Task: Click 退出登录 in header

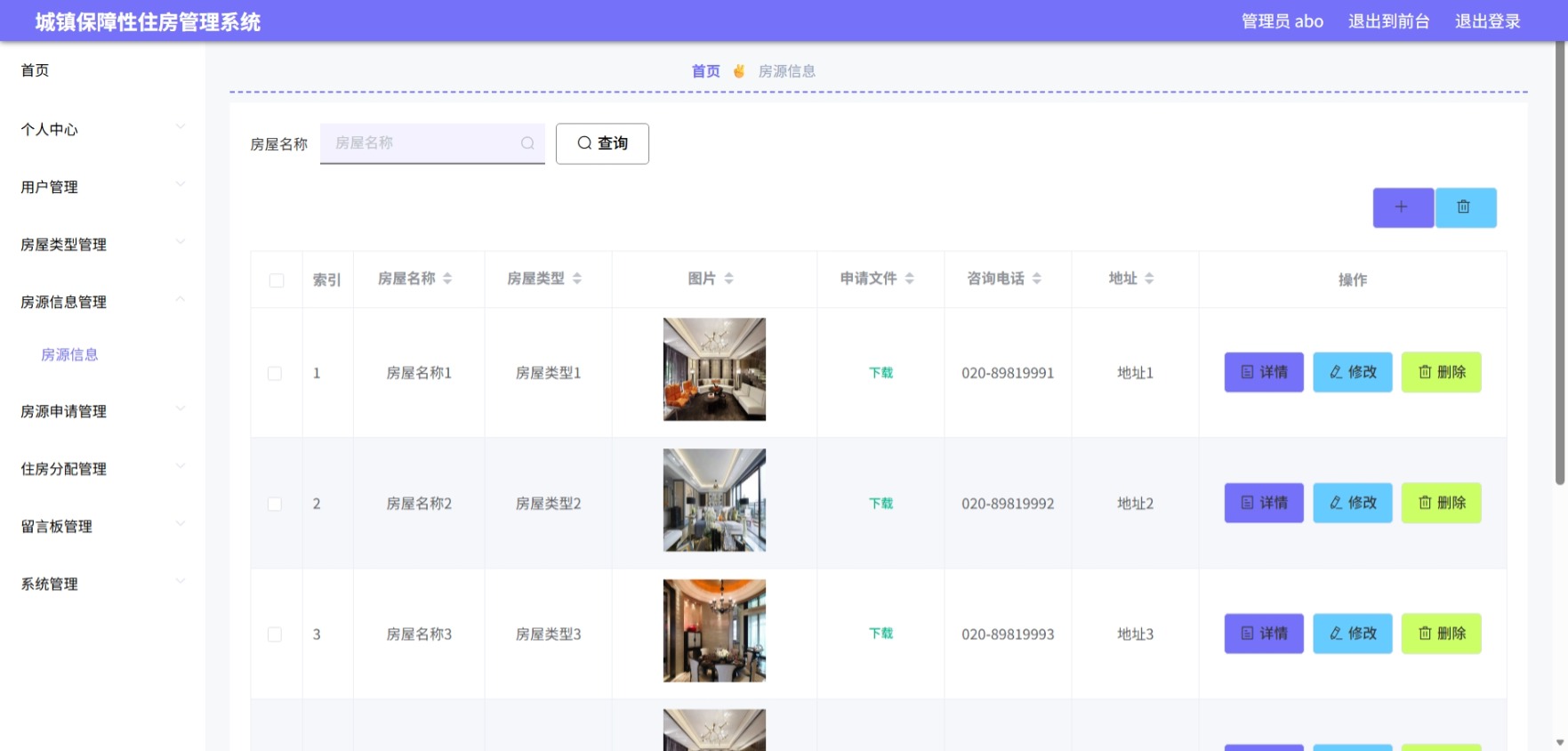Action: click(x=1487, y=21)
